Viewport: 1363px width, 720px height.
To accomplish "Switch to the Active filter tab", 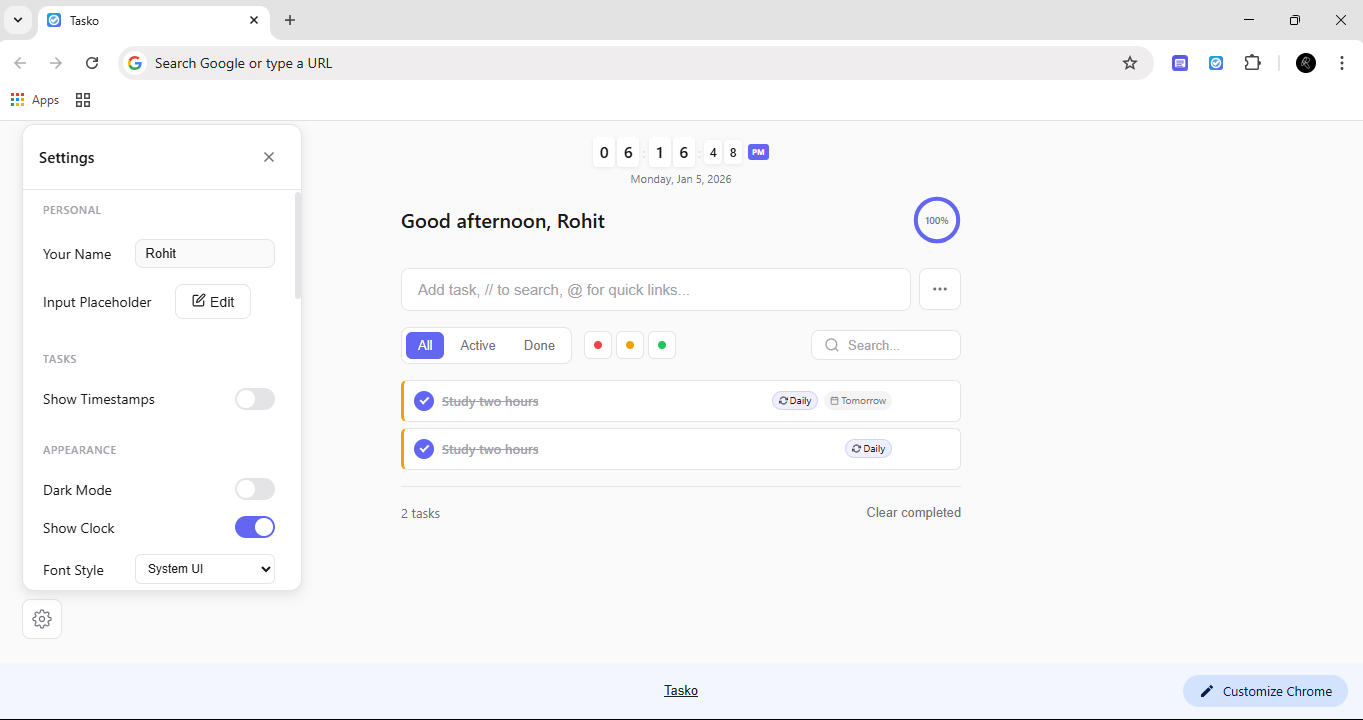I will pyautogui.click(x=477, y=344).
